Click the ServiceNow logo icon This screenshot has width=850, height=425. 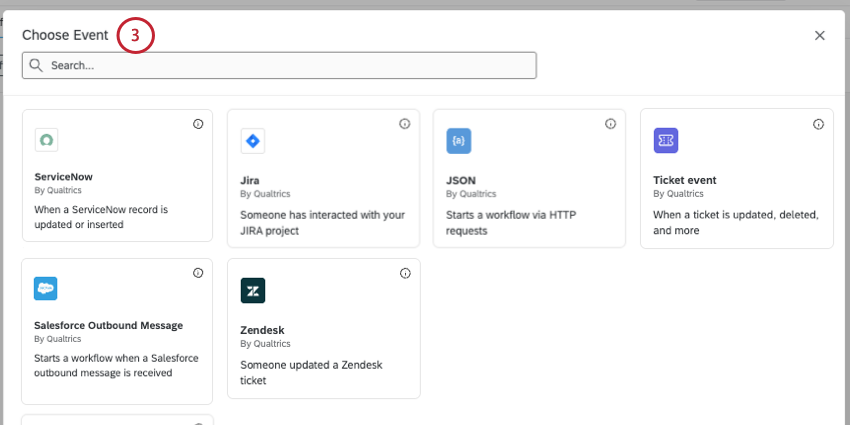pos(46,140)
